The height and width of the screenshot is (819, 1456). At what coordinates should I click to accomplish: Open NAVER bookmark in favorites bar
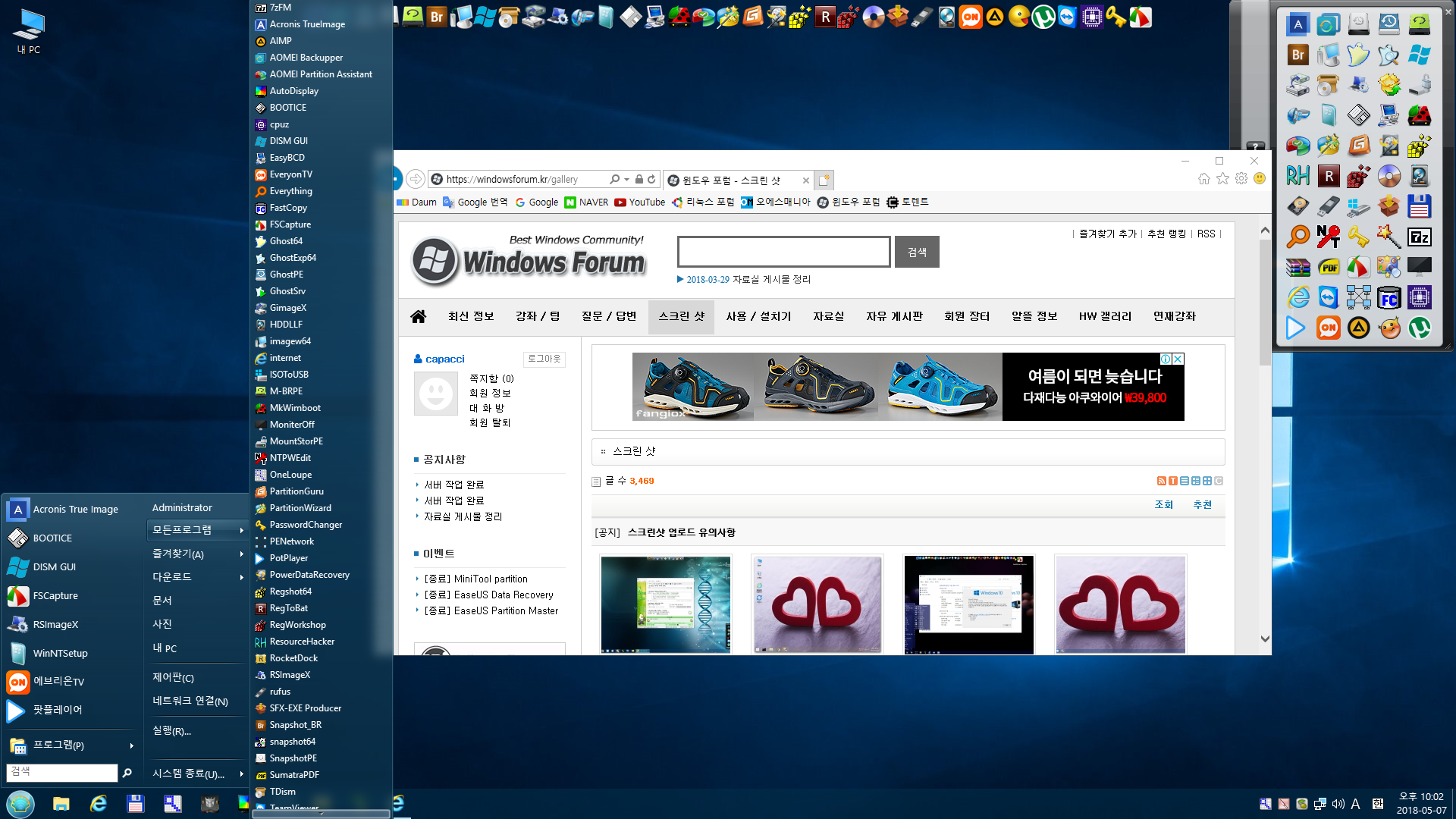[586, 202]
